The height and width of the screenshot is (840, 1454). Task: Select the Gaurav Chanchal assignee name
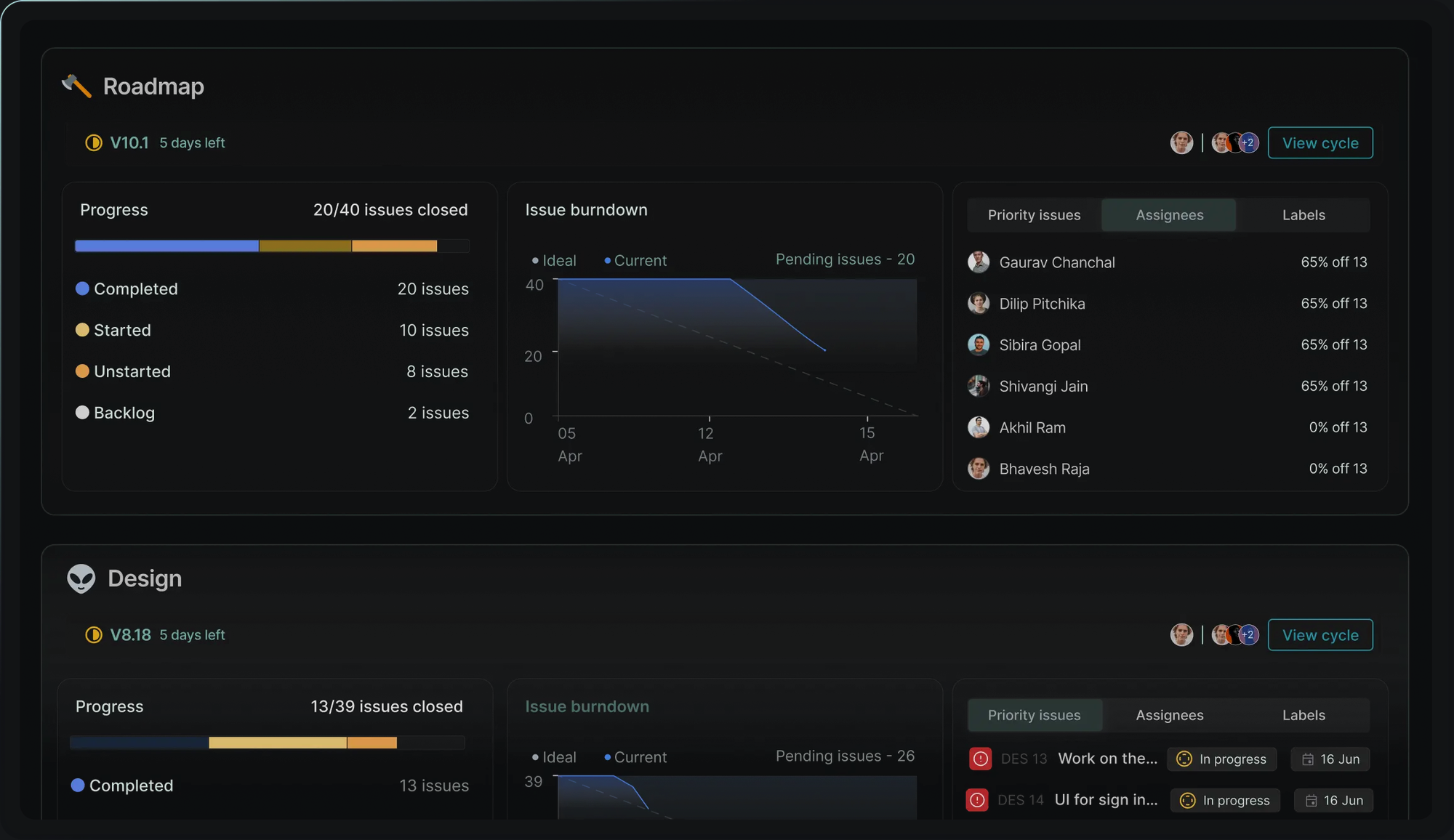[x=1057, y=262]
